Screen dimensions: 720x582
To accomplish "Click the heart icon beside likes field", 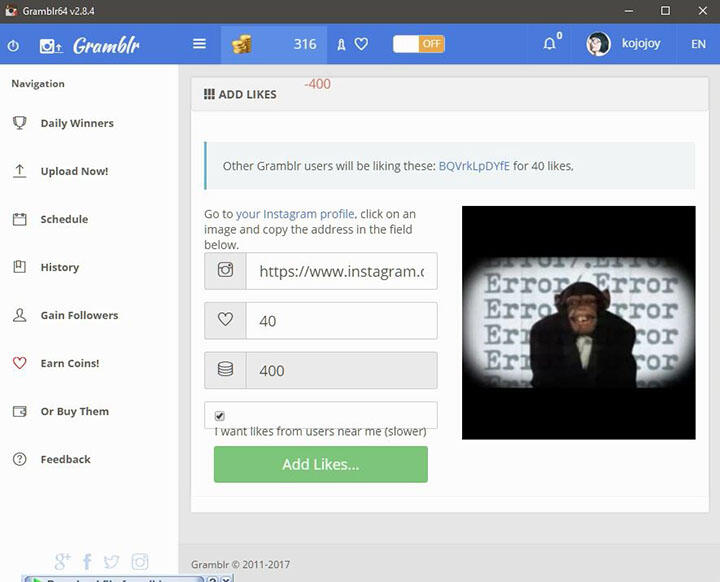I will [x=225, y=319].
